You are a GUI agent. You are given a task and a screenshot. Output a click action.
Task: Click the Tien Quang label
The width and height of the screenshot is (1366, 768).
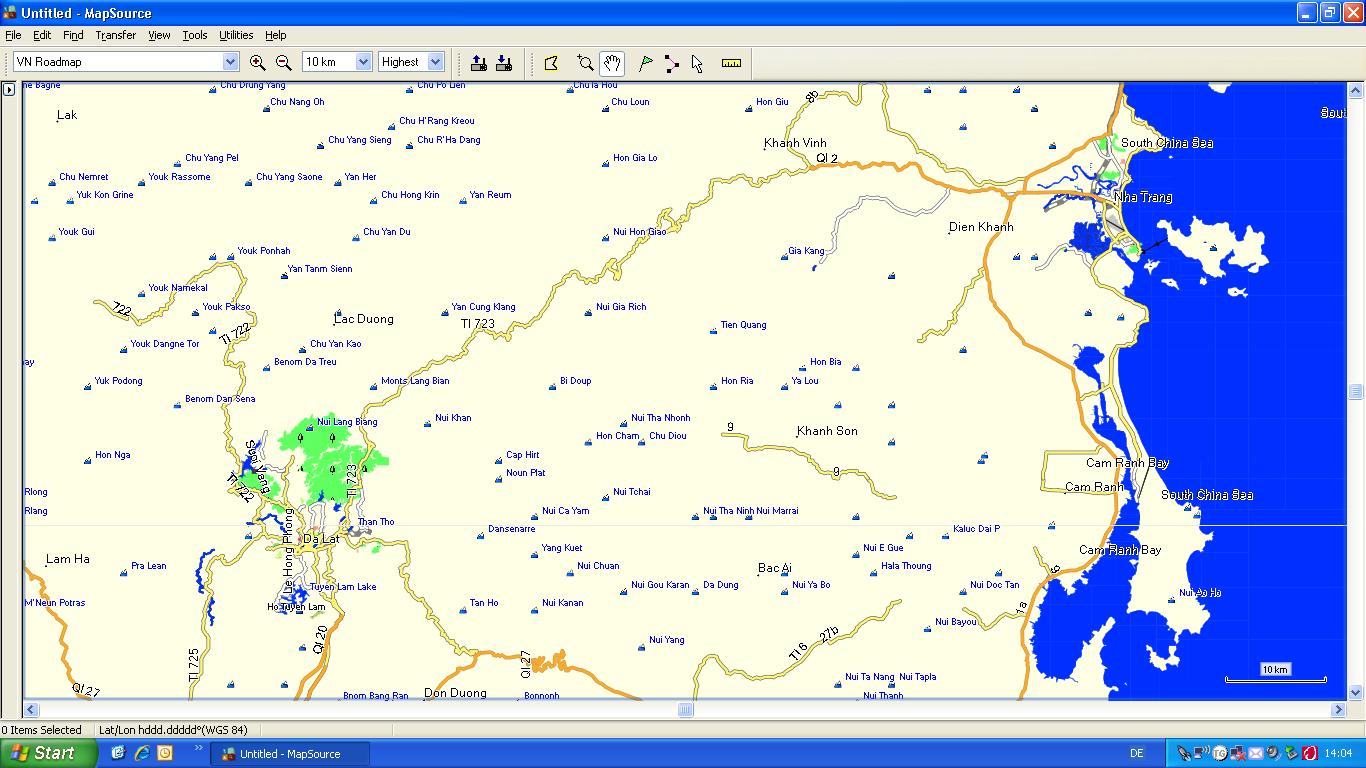click(x=743, y=325)
